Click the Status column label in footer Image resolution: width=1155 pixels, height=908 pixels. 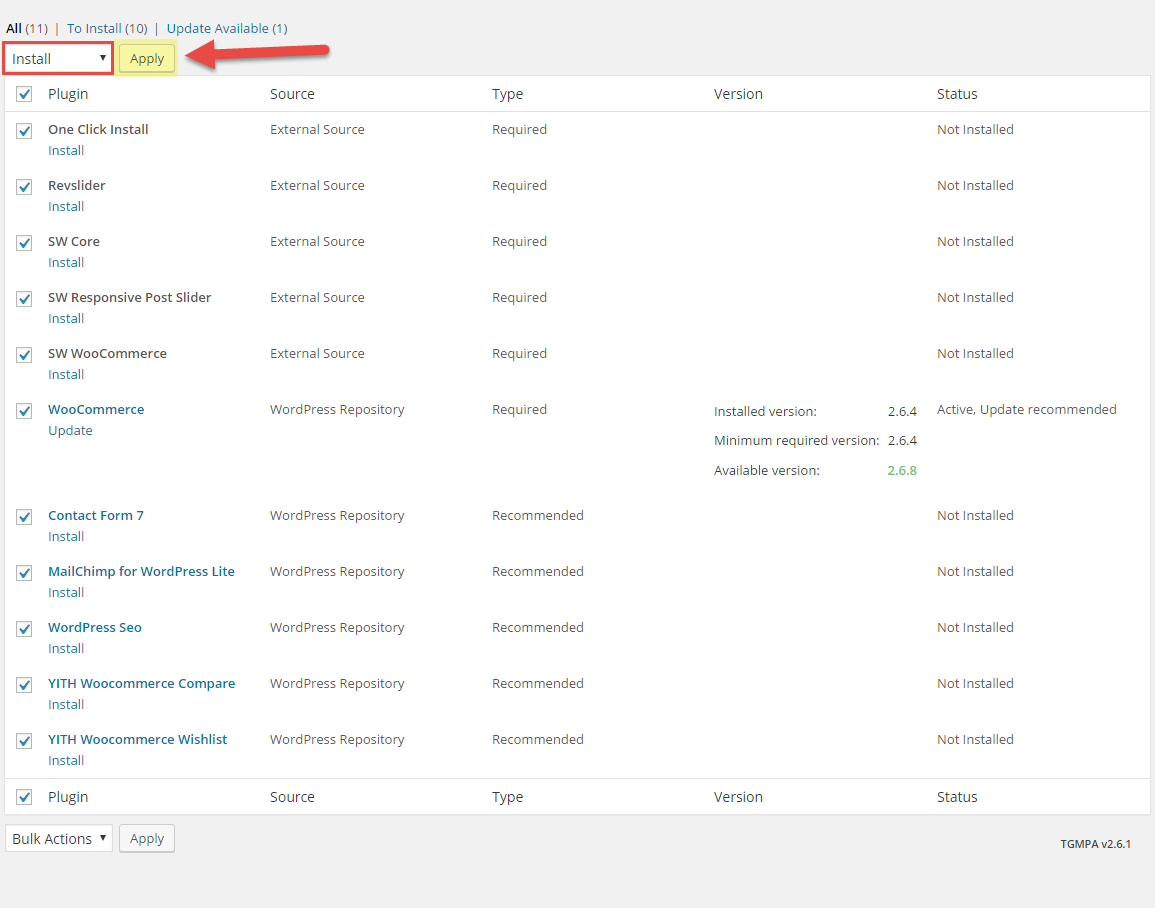point(957,798)
